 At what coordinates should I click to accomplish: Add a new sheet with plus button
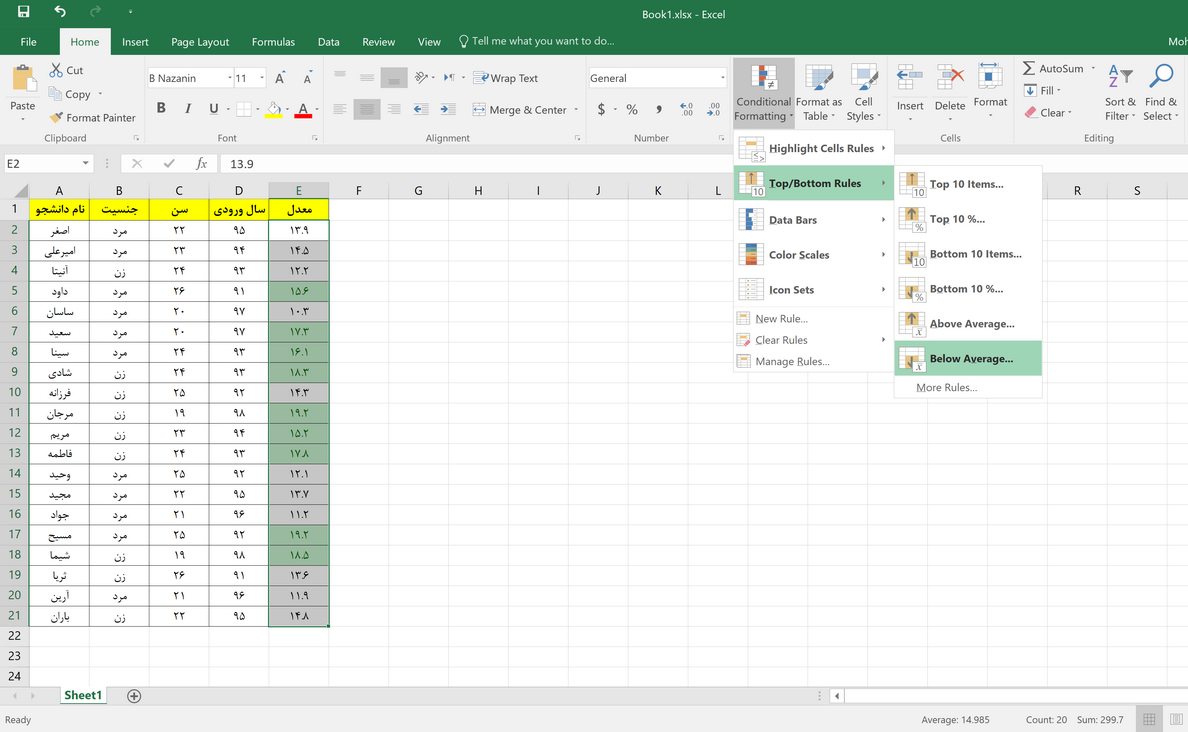pos(134,696)
